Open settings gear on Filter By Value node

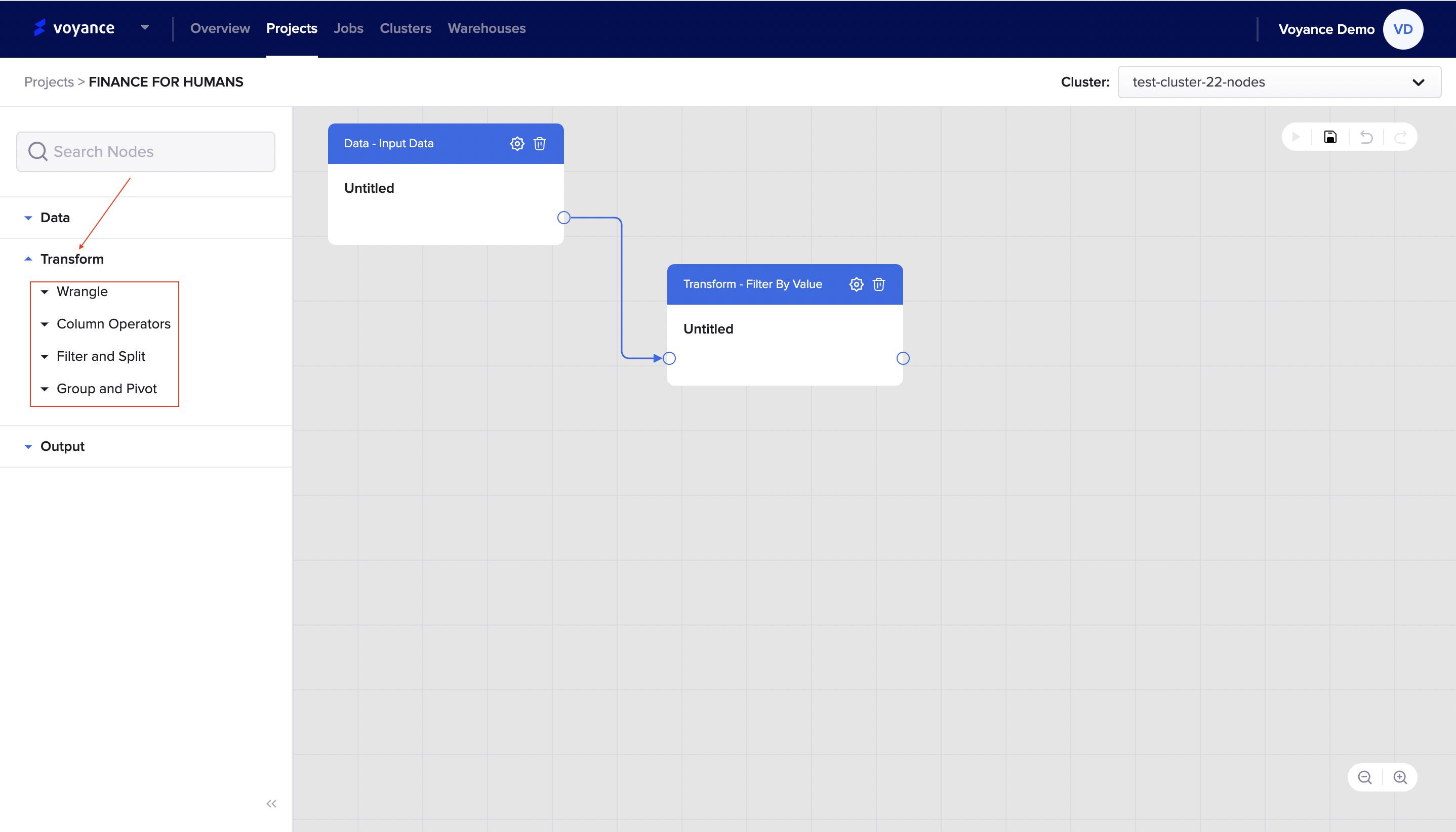(856, 284)
